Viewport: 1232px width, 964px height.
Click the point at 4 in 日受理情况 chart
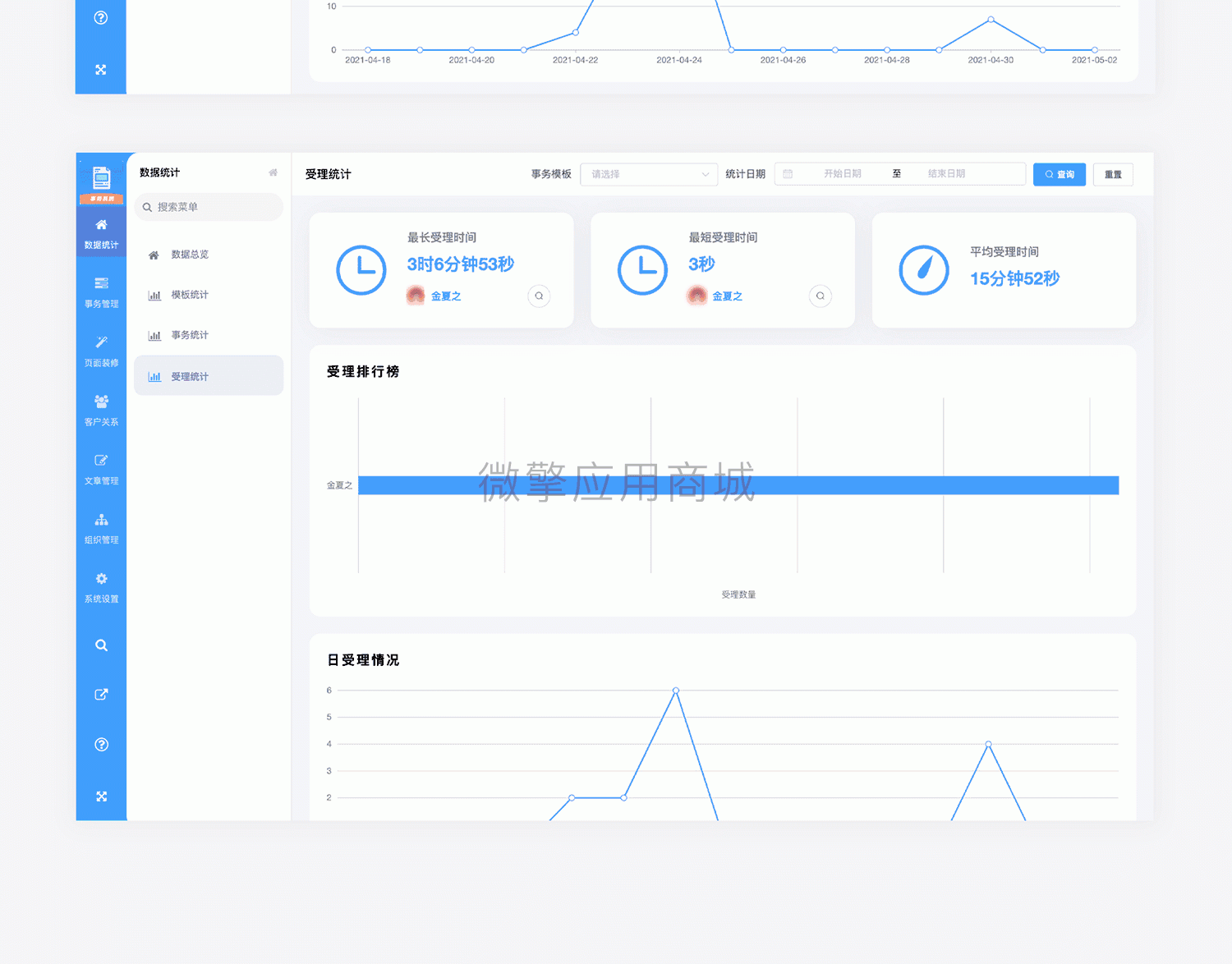tap(989, 744)
